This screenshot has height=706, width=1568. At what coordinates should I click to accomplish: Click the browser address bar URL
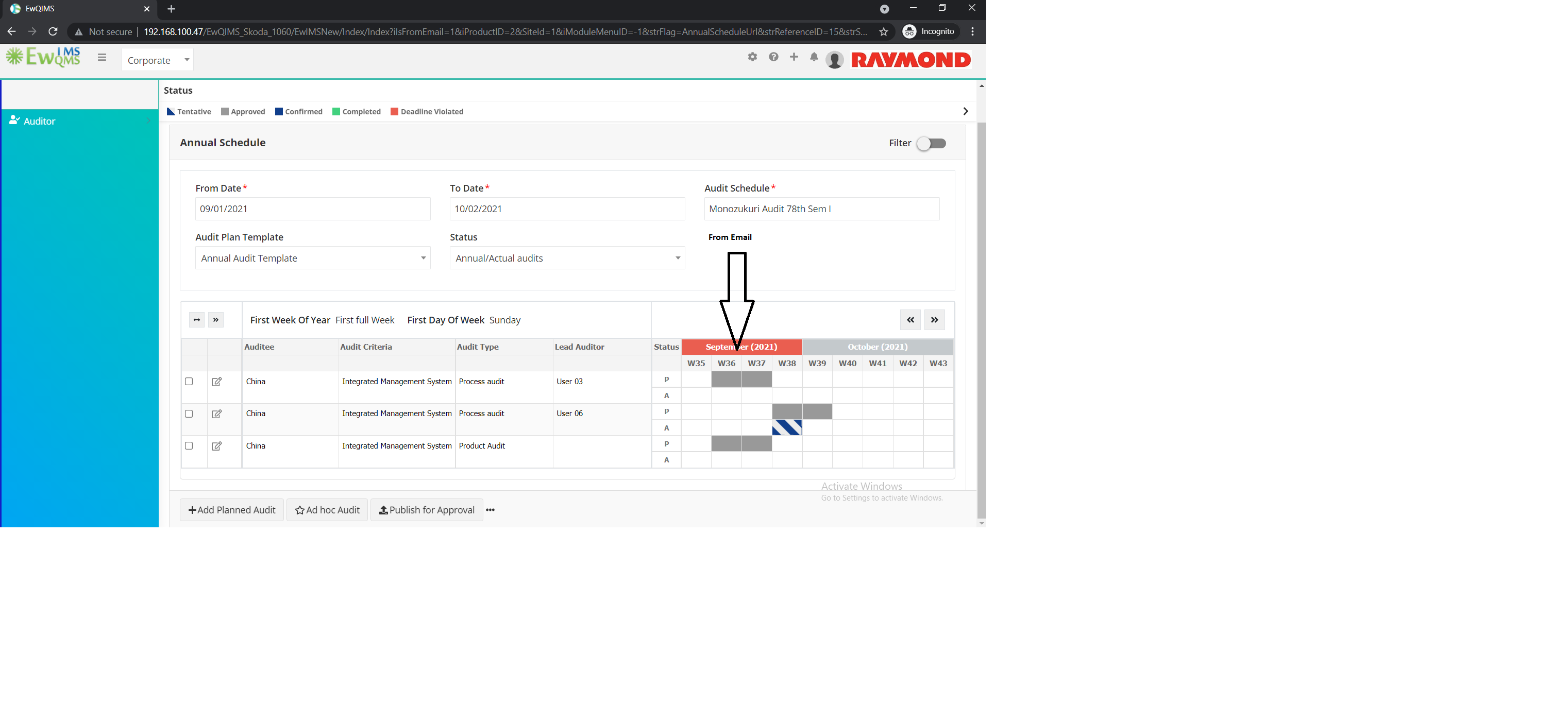505,31
